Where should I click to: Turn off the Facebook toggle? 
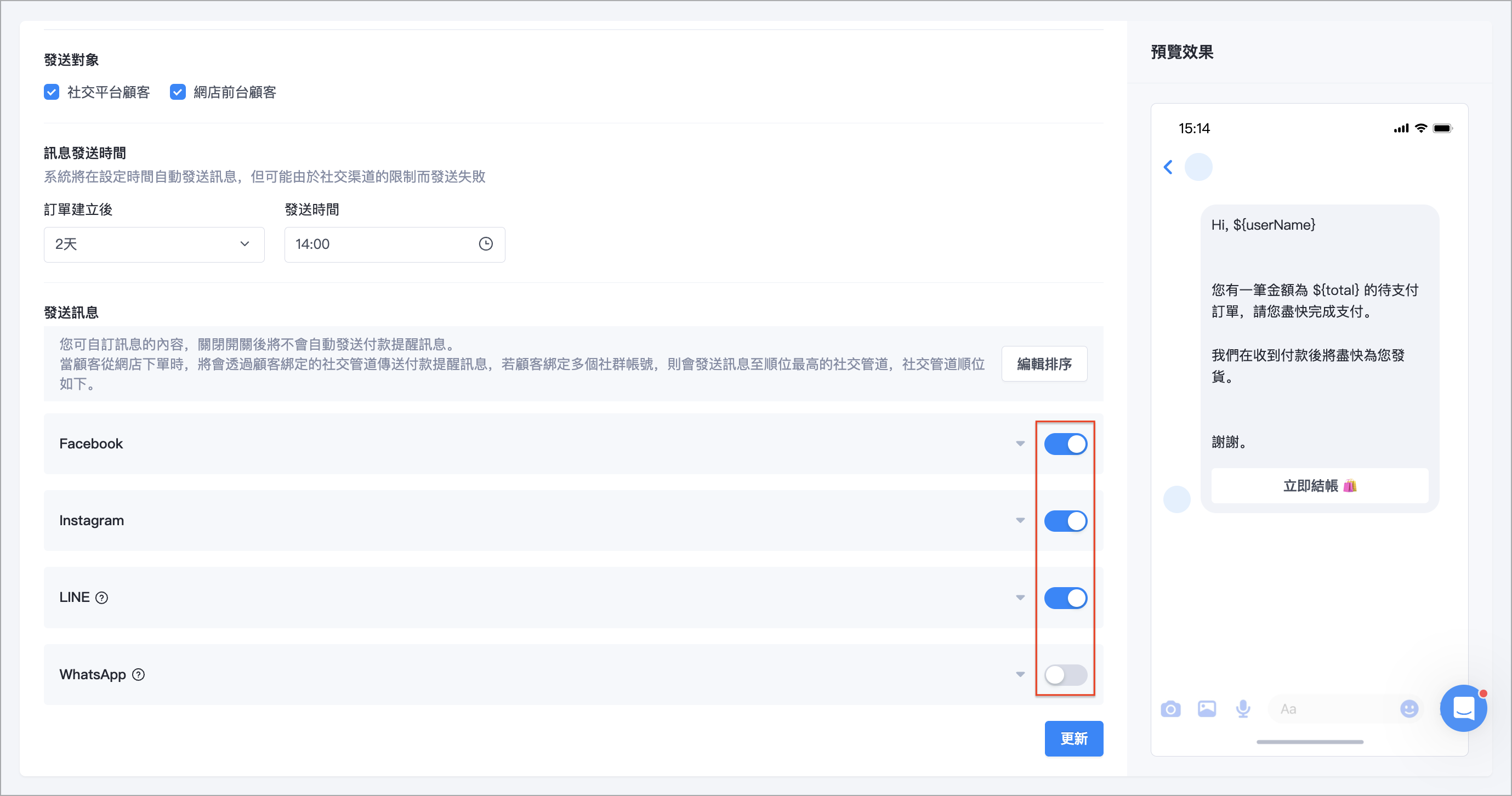tap(1065, 445)
